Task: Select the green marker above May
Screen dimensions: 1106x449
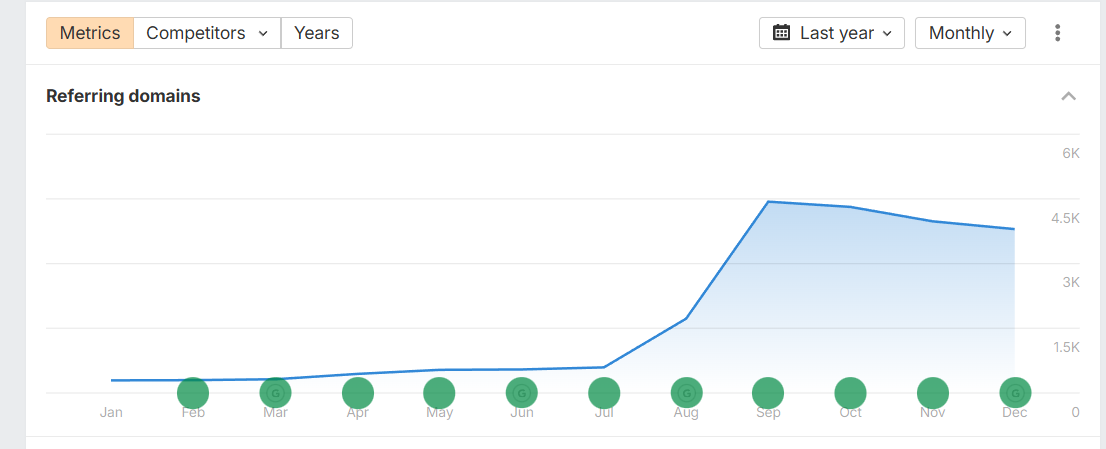Action: click(439, 393)
